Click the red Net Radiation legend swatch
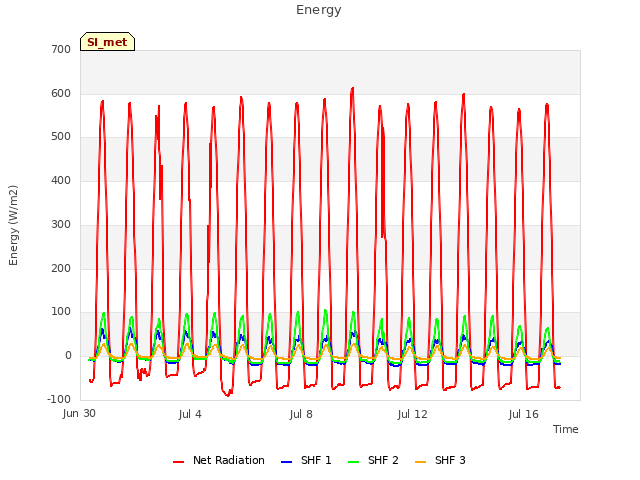The width and height of the screenshot is (640, 480). pyautogui.click(x=178, y=462)
